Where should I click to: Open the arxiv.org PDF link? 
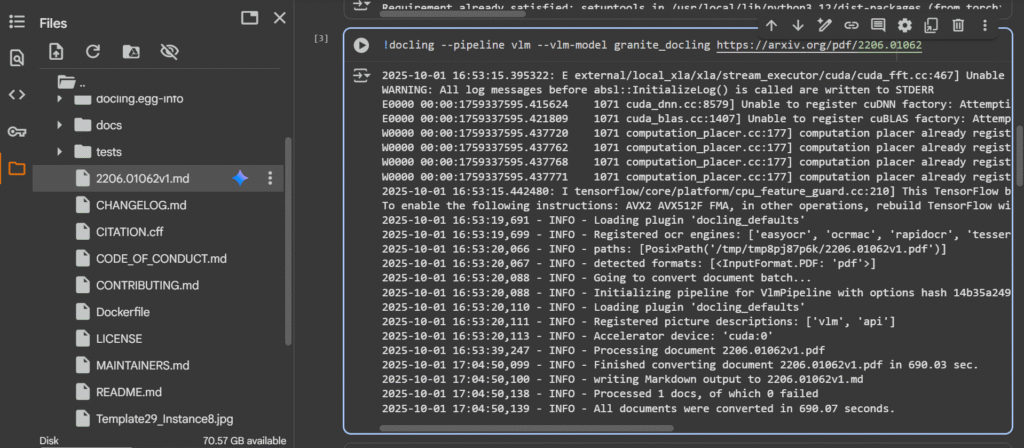[x=820, y=45]
